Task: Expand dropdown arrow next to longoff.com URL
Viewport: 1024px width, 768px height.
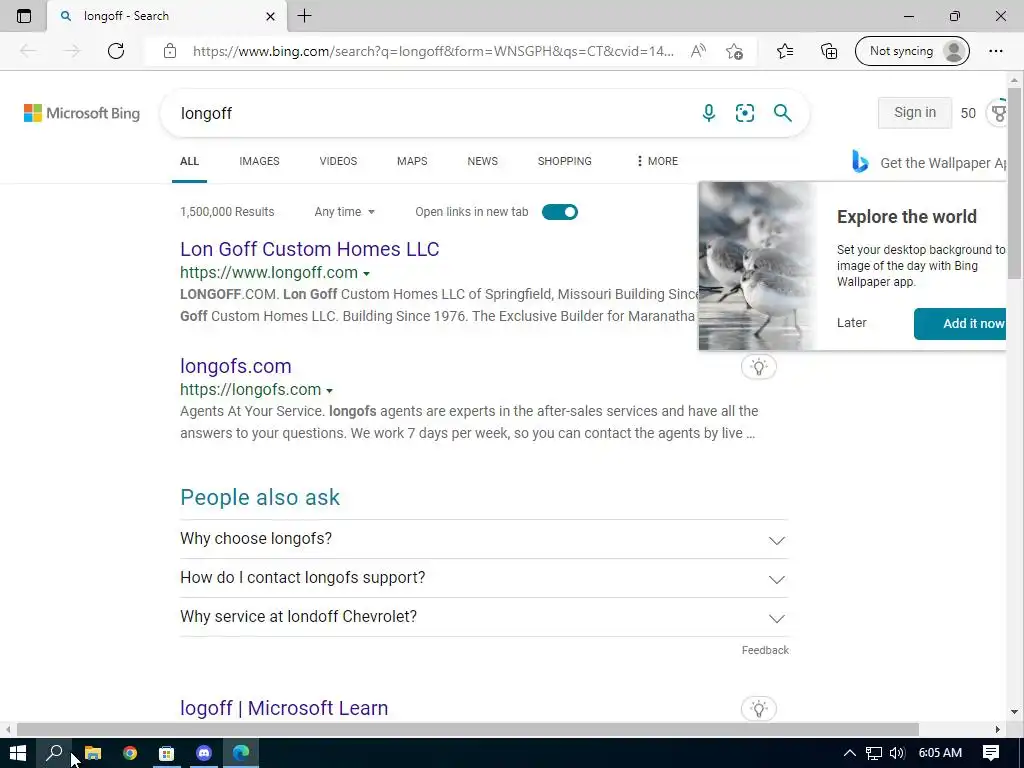Action: 366,274
